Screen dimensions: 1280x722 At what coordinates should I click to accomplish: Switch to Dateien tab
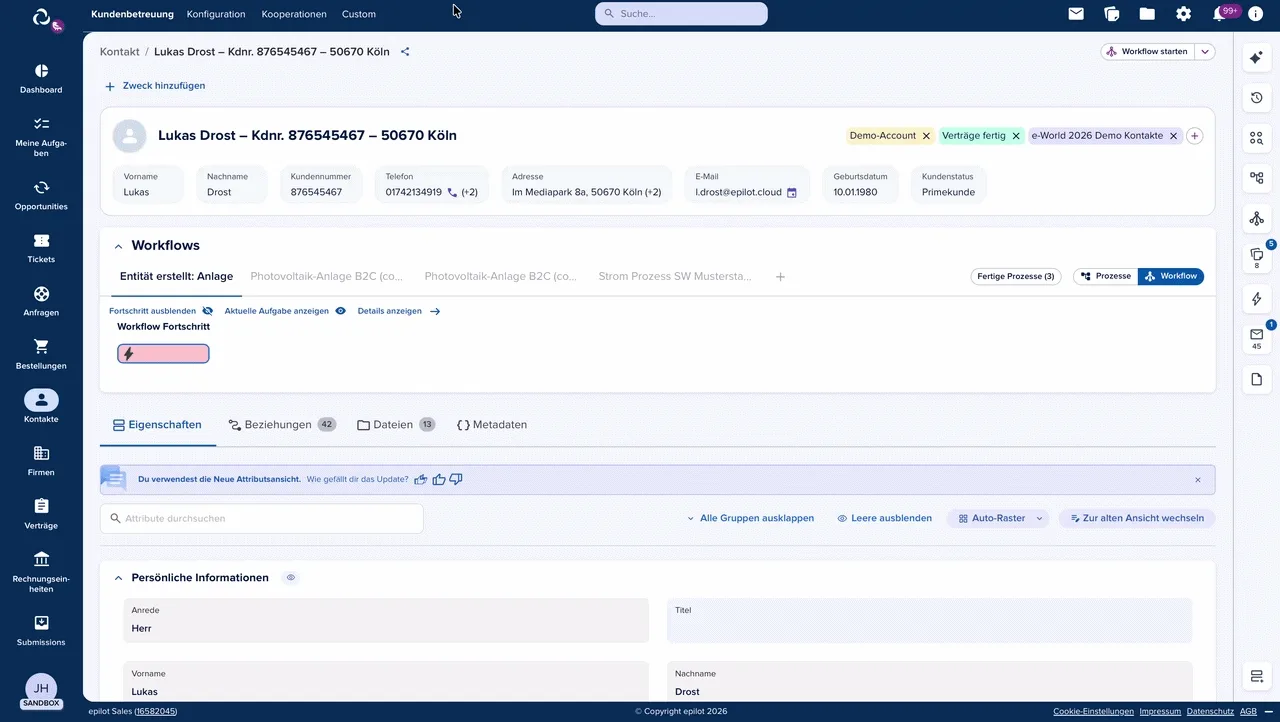tap(396, 425)
